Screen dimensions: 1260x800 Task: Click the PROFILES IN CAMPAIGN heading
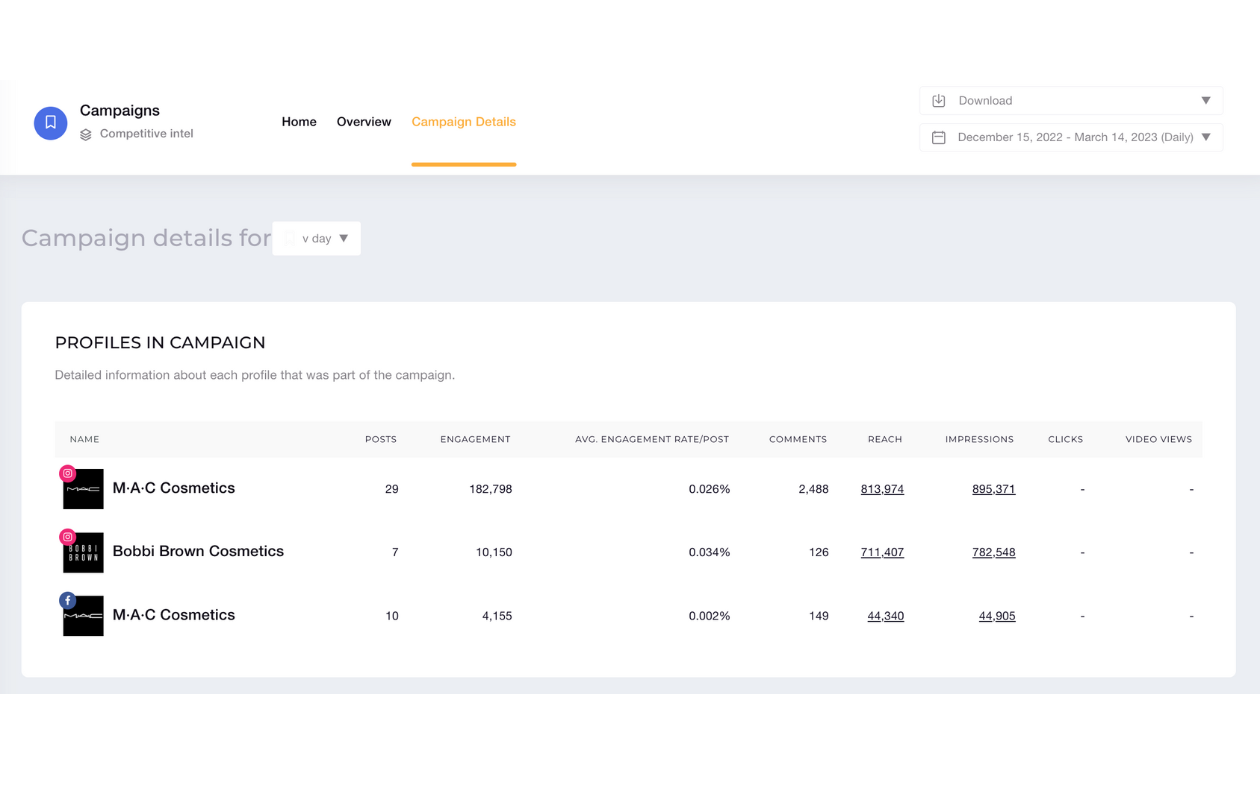(160, 343)
